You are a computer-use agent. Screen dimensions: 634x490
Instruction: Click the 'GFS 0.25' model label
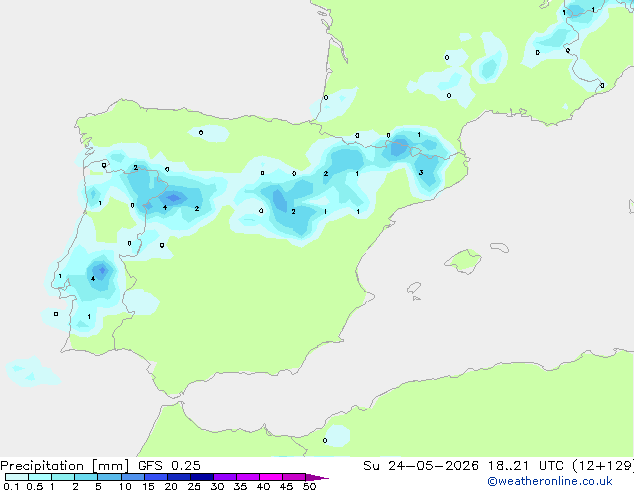[x=169, y=466]
